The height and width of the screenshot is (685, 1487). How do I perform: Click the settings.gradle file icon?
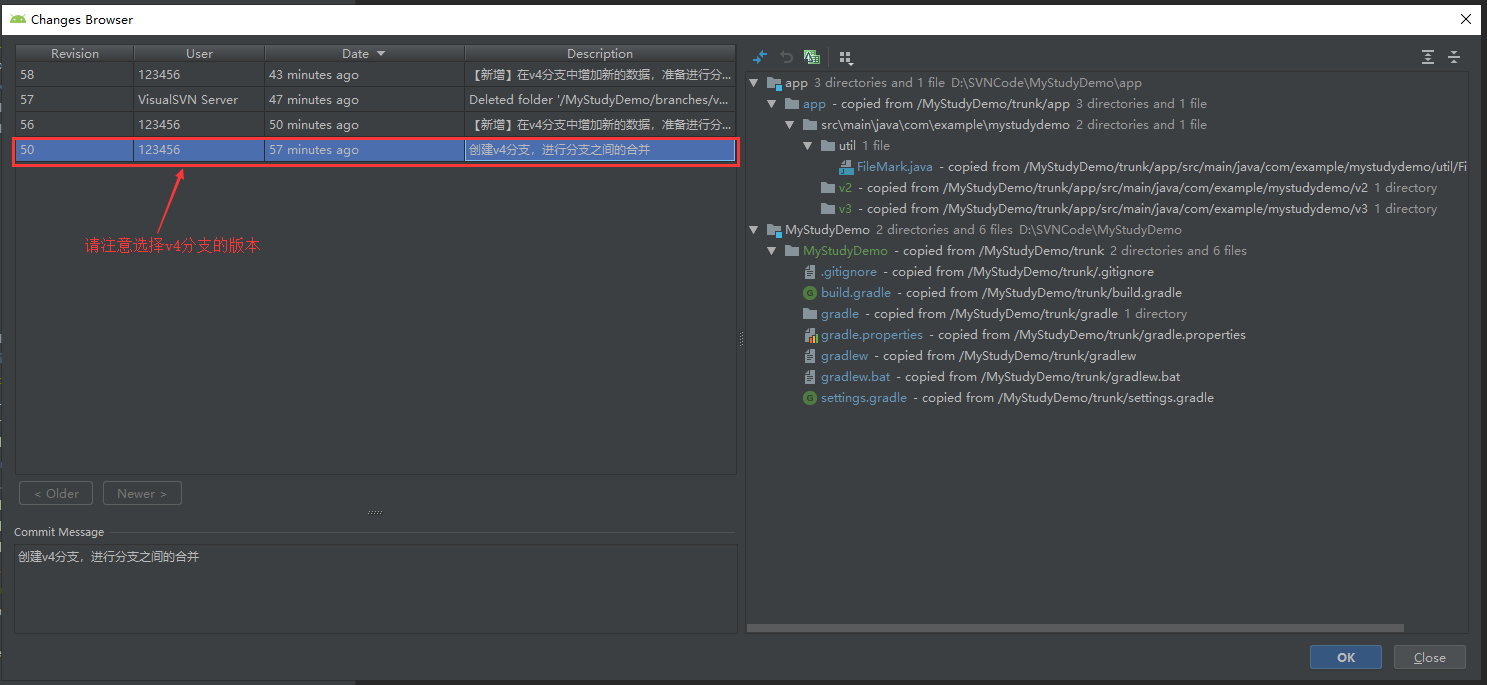810,398
